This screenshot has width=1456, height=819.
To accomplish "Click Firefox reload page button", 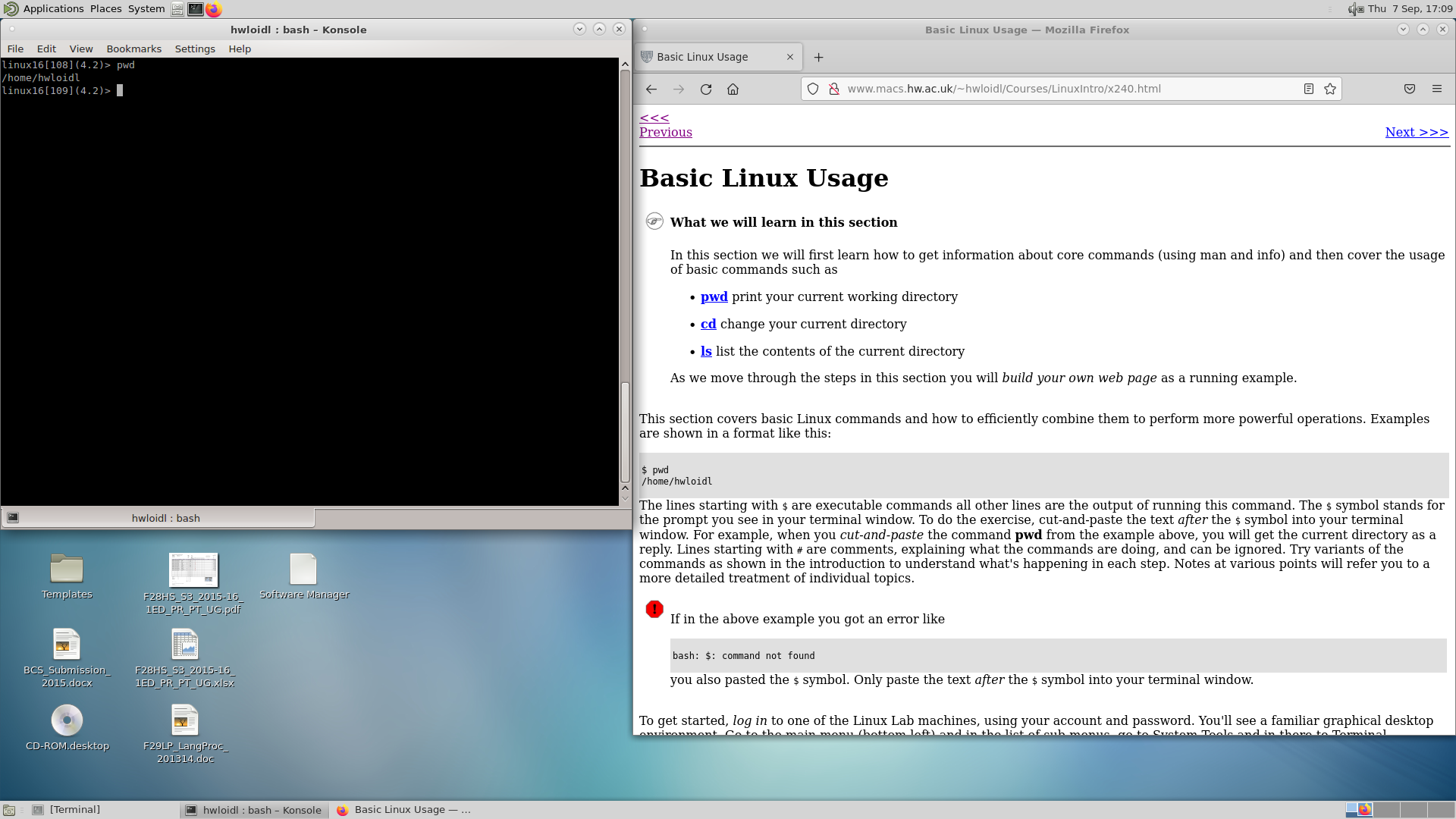I will pyautogui.click(x=705, y=89).
